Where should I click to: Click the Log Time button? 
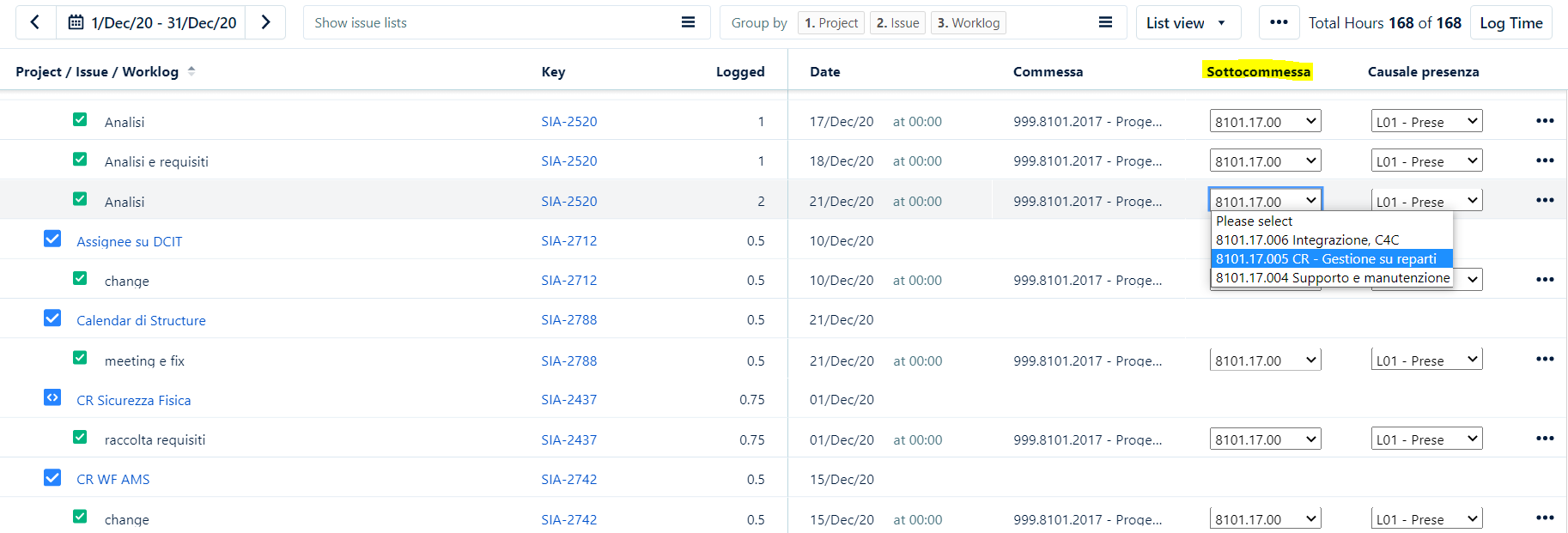[x=1510, y=22]
